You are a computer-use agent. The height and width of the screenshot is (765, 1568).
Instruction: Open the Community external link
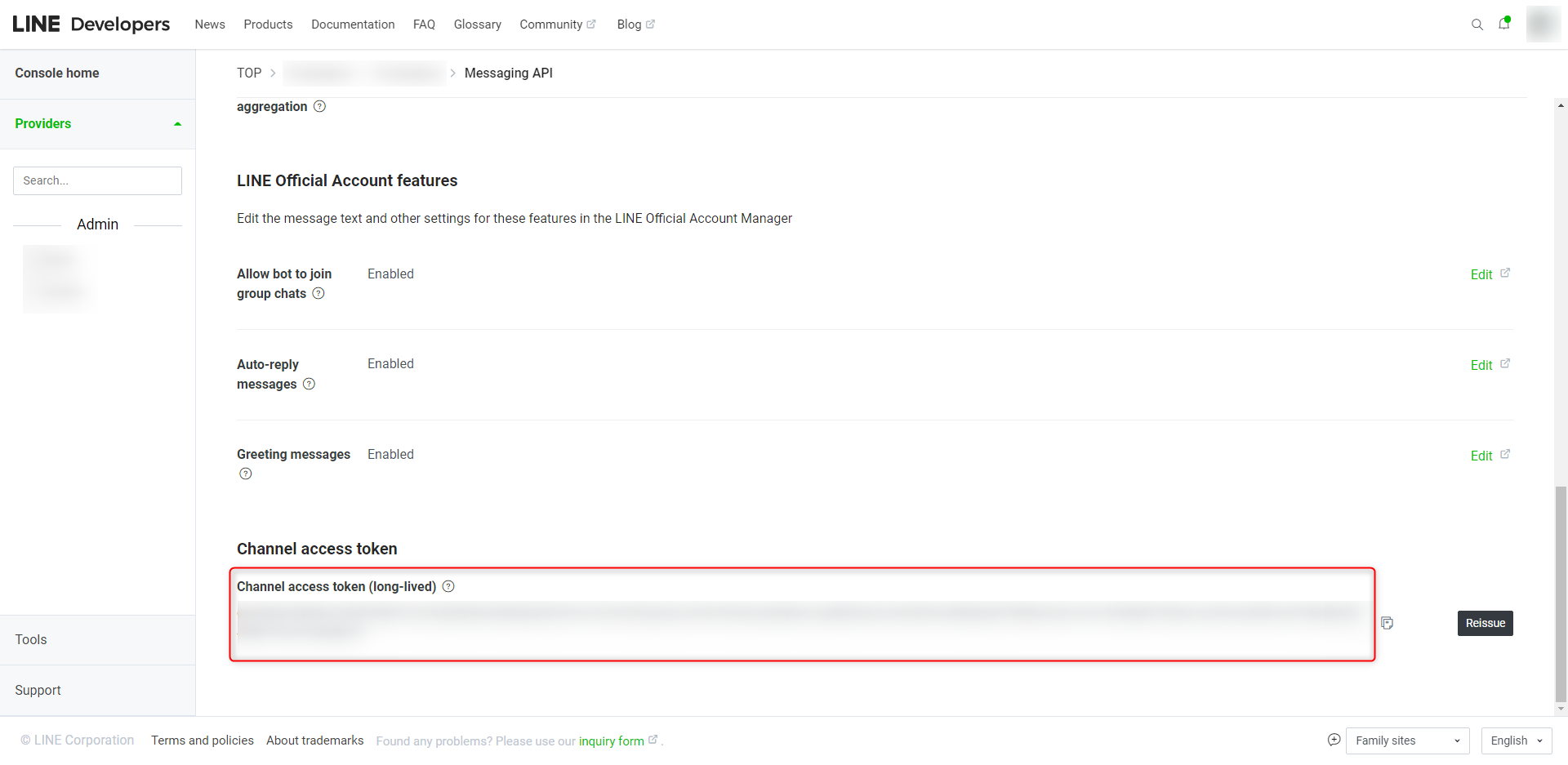558,24
